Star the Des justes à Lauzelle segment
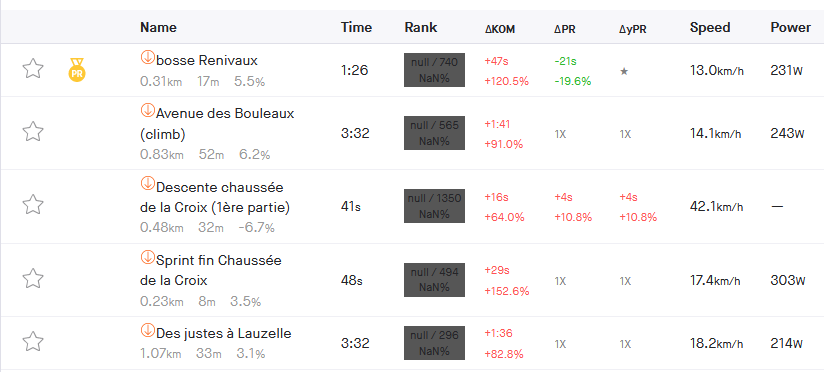The width and height of the screenshot is (824, 372). (33, 341)
